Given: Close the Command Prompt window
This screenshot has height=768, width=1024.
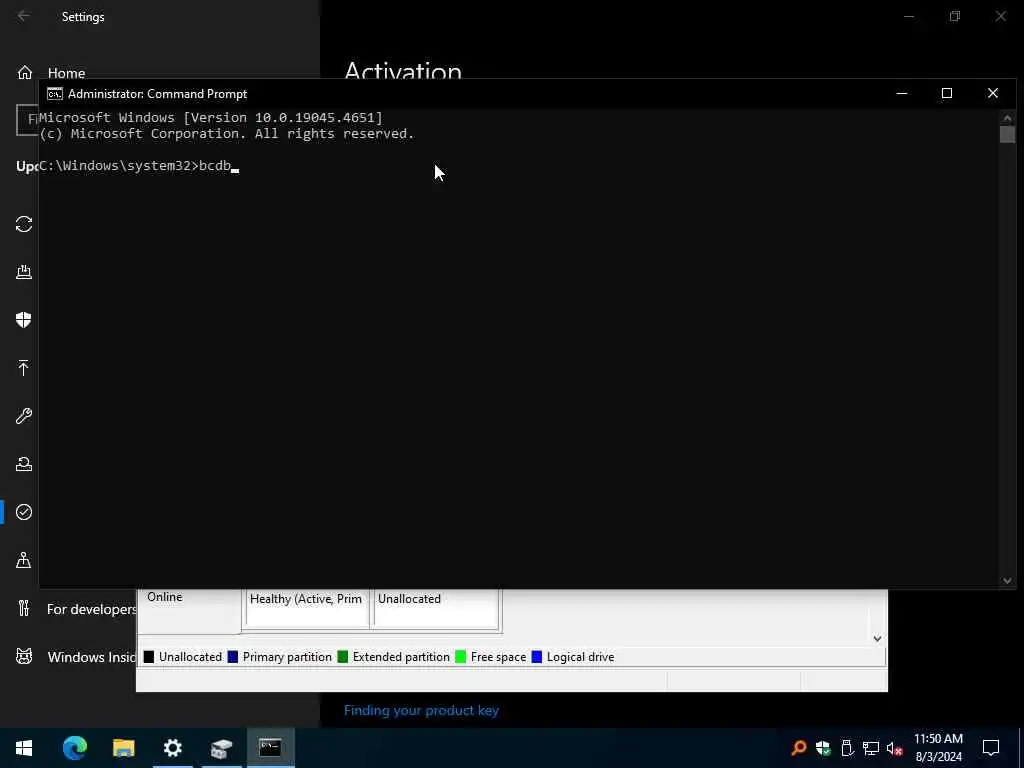Looking at the screenshot, I should click(x=993, y=93).
